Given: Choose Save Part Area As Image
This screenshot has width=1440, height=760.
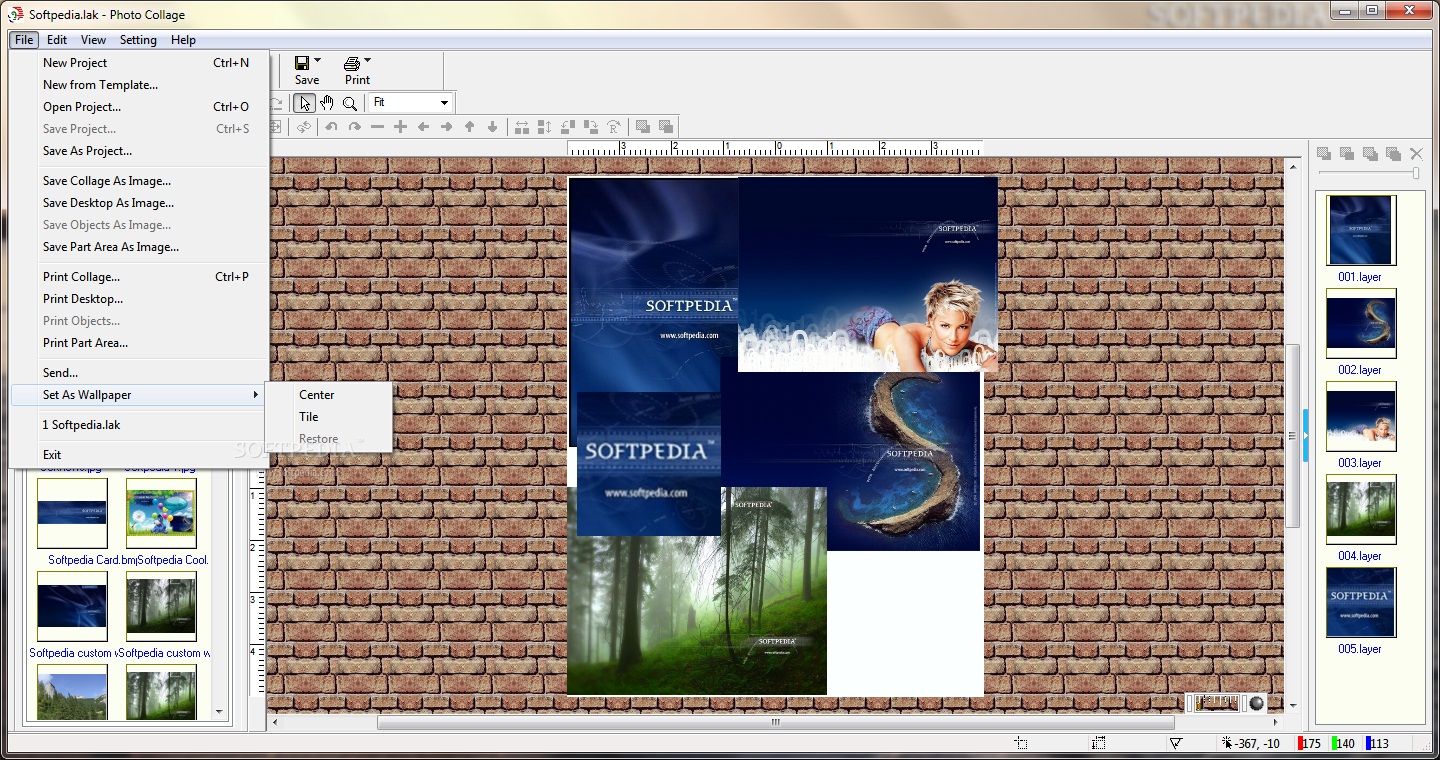Looking at the screenshot, I should [139, 247].
